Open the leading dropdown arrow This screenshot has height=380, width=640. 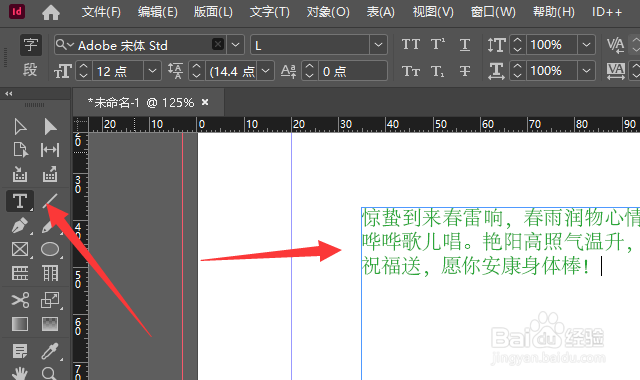265,71
